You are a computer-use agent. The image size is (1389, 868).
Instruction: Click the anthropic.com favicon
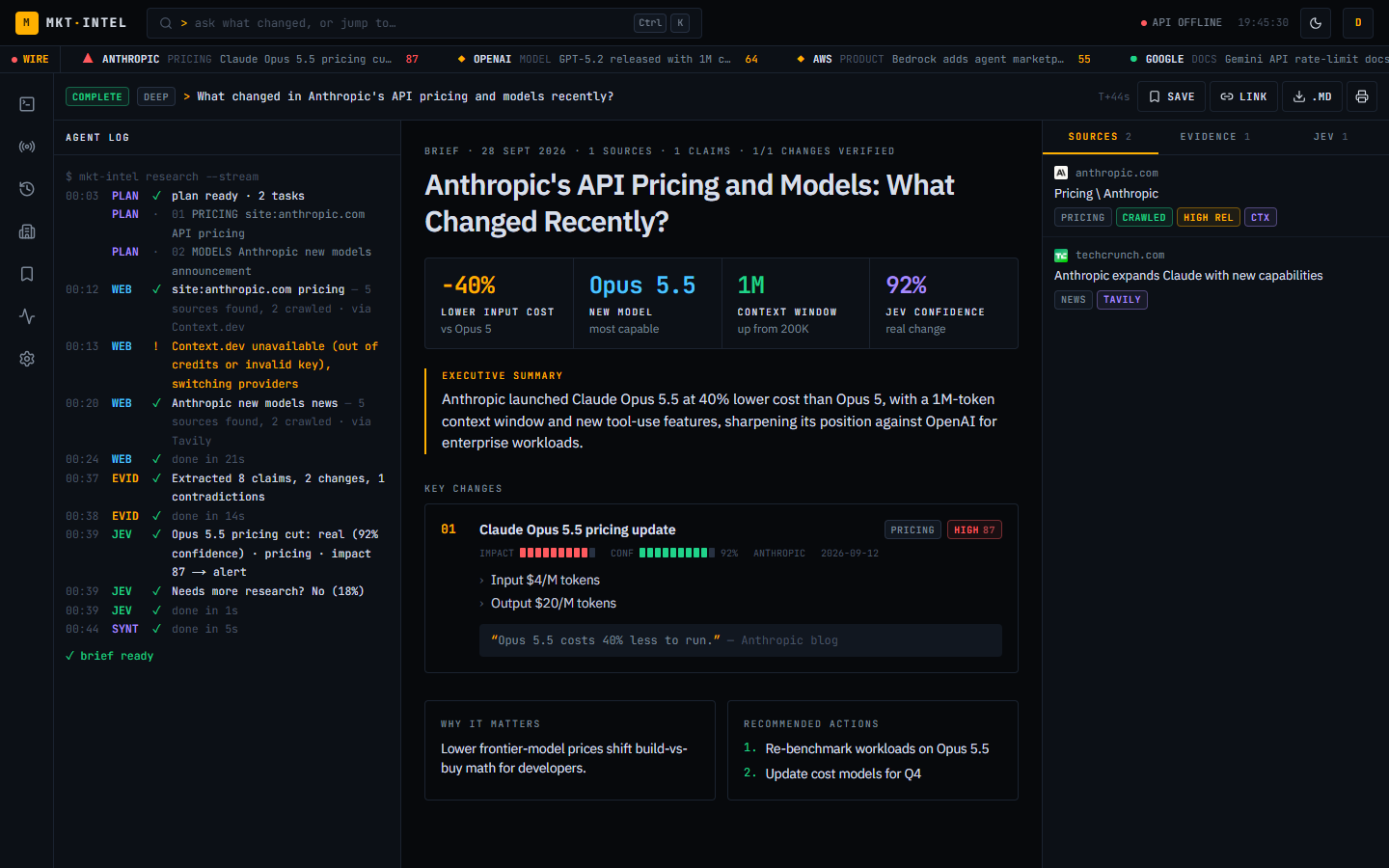pyautogui.click(x=1061, y=173)
